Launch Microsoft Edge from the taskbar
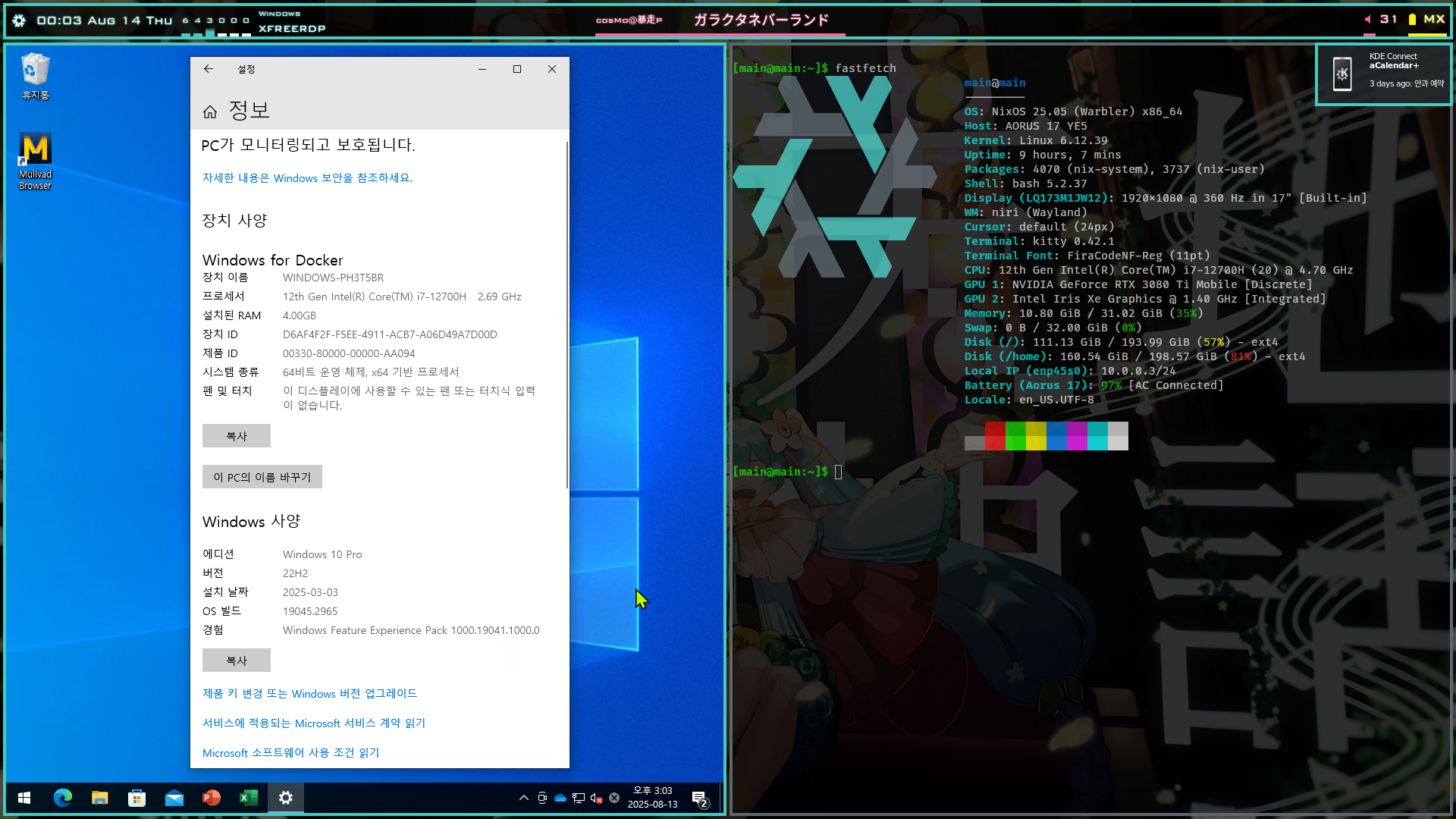1456x819 pixels. click(x=63, y=798)
